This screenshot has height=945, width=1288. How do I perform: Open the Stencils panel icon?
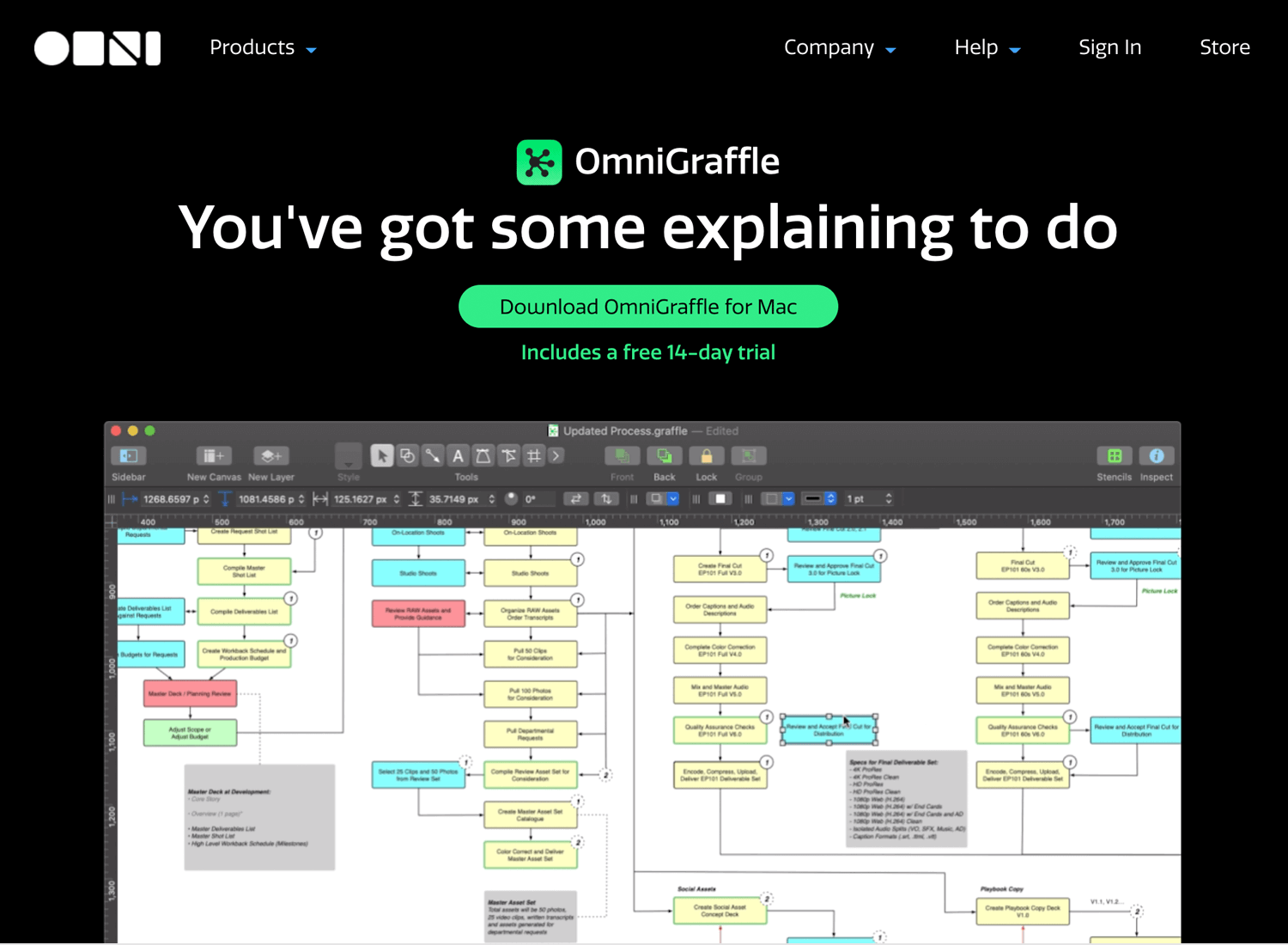point(1115,456)
